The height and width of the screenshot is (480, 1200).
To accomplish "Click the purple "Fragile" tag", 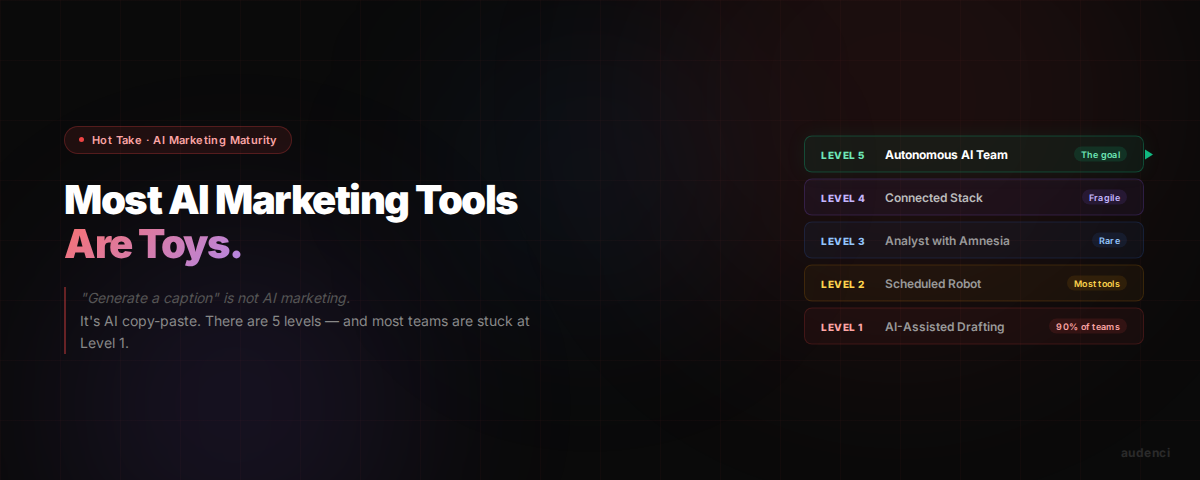I will (x=1104, y=198).
